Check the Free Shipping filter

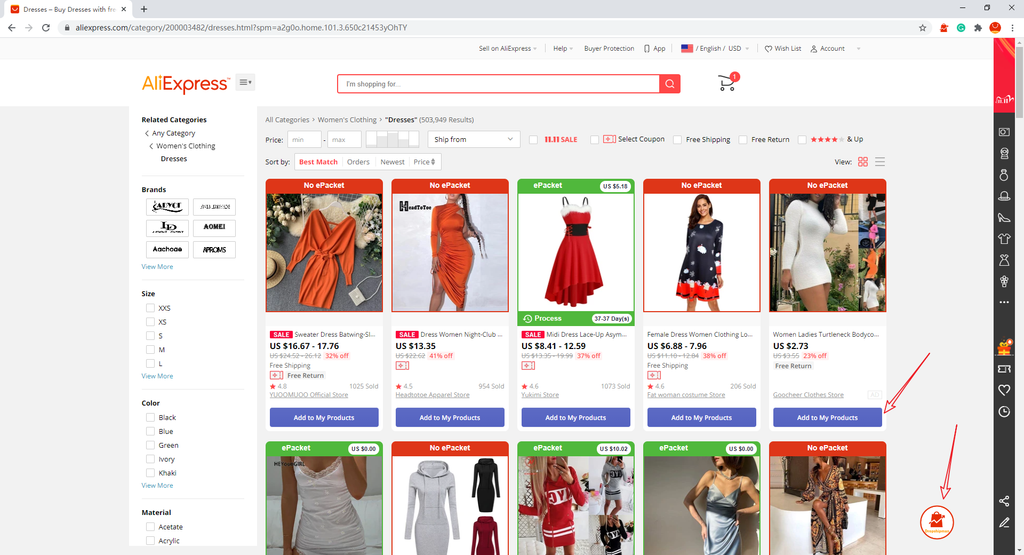(677, 140)
